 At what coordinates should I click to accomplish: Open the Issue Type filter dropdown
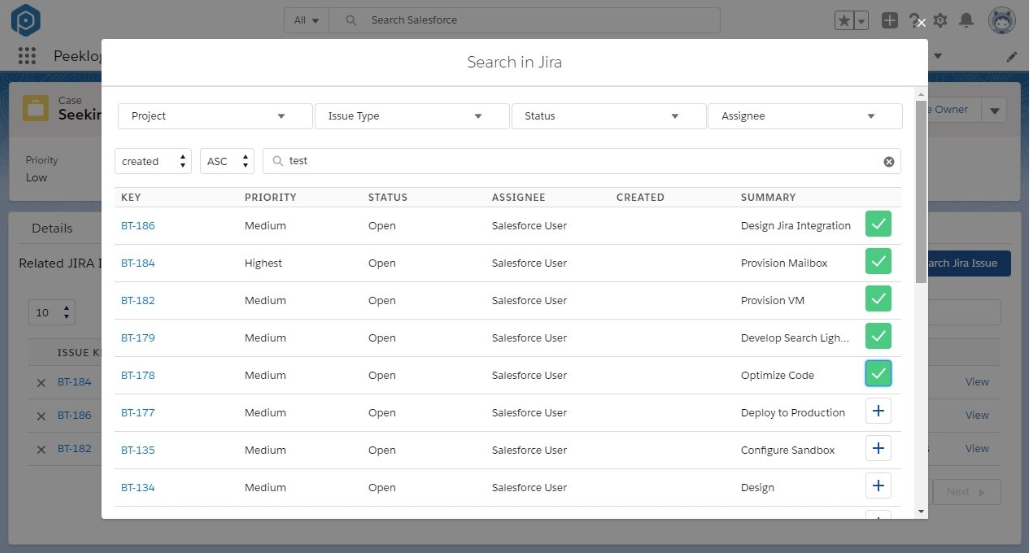pos(412,116)
